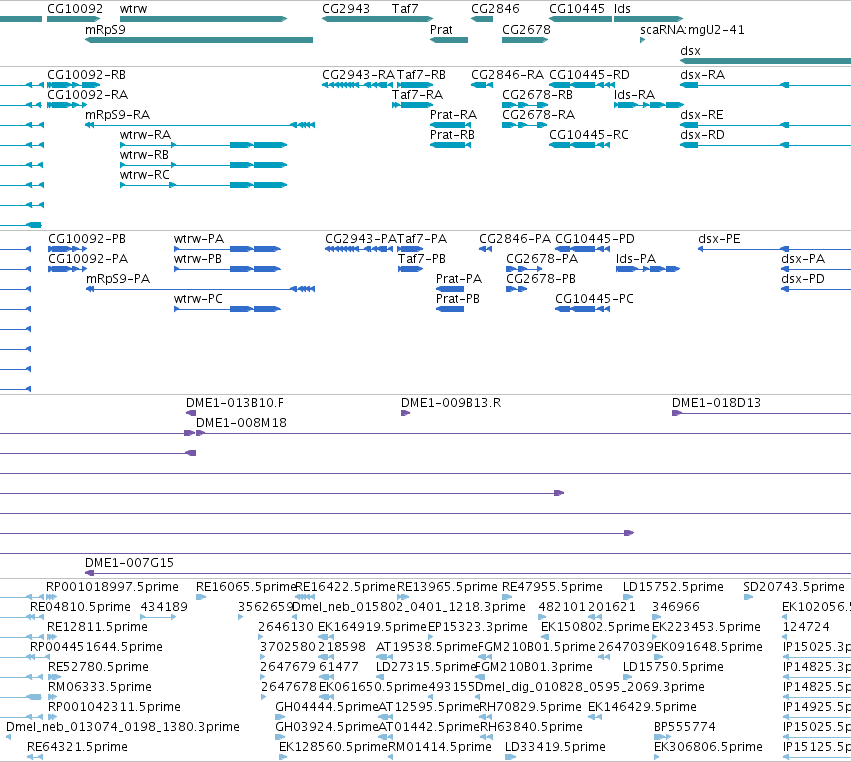The height and width of the screenshot is (762, 851).
Task: Select scaRNA:mgU2-41 feature label
Action: (692, 29)
